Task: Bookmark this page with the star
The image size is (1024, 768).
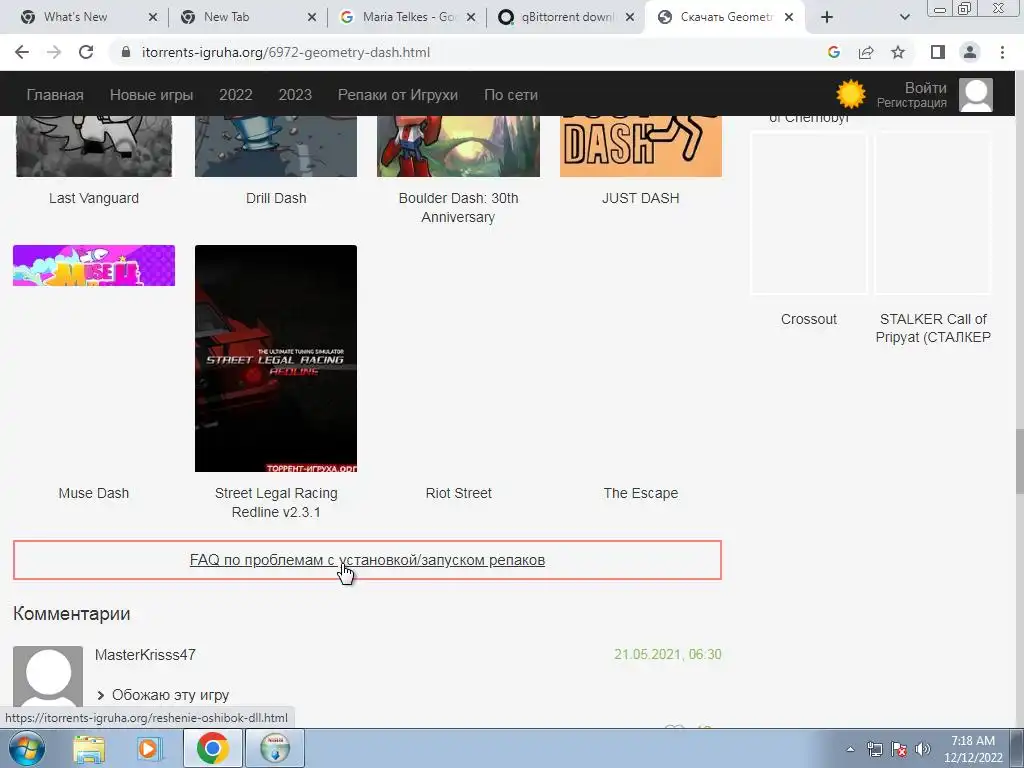Action: [x=898, y=52]
